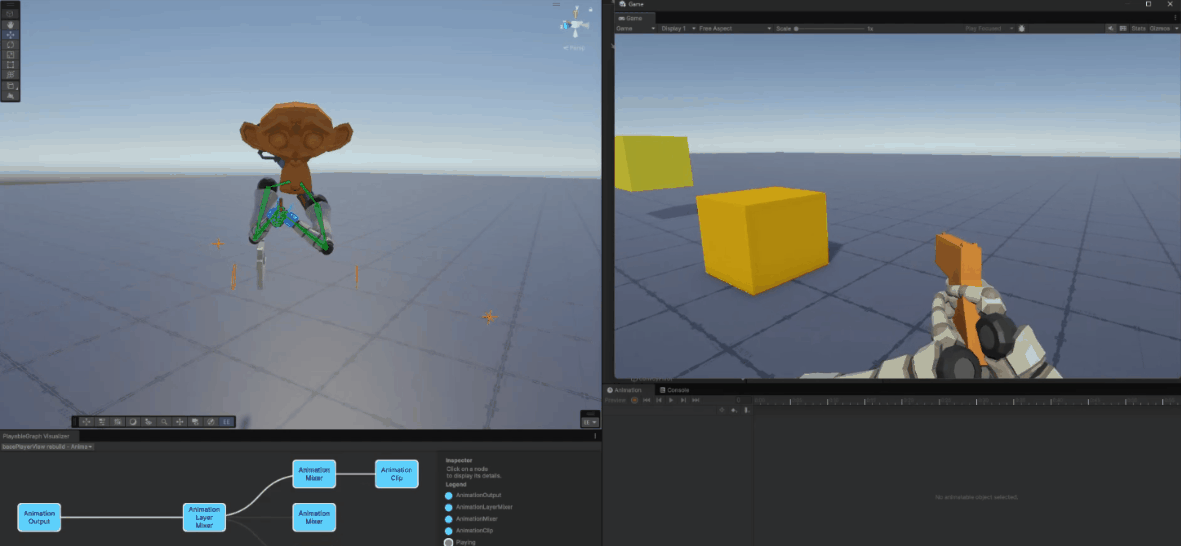
Task: Select the Rect tool in Scene toolbar
Action: point(10,64)
